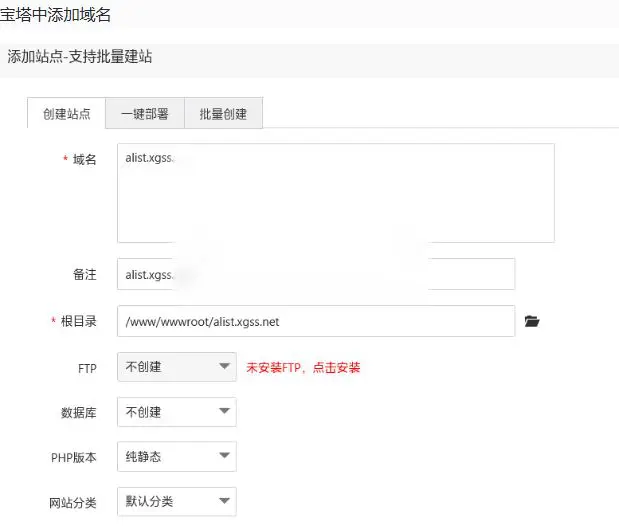
Task: Expand the PHP版本 dropdown showing 纯静态
Action: coord(177,456)
